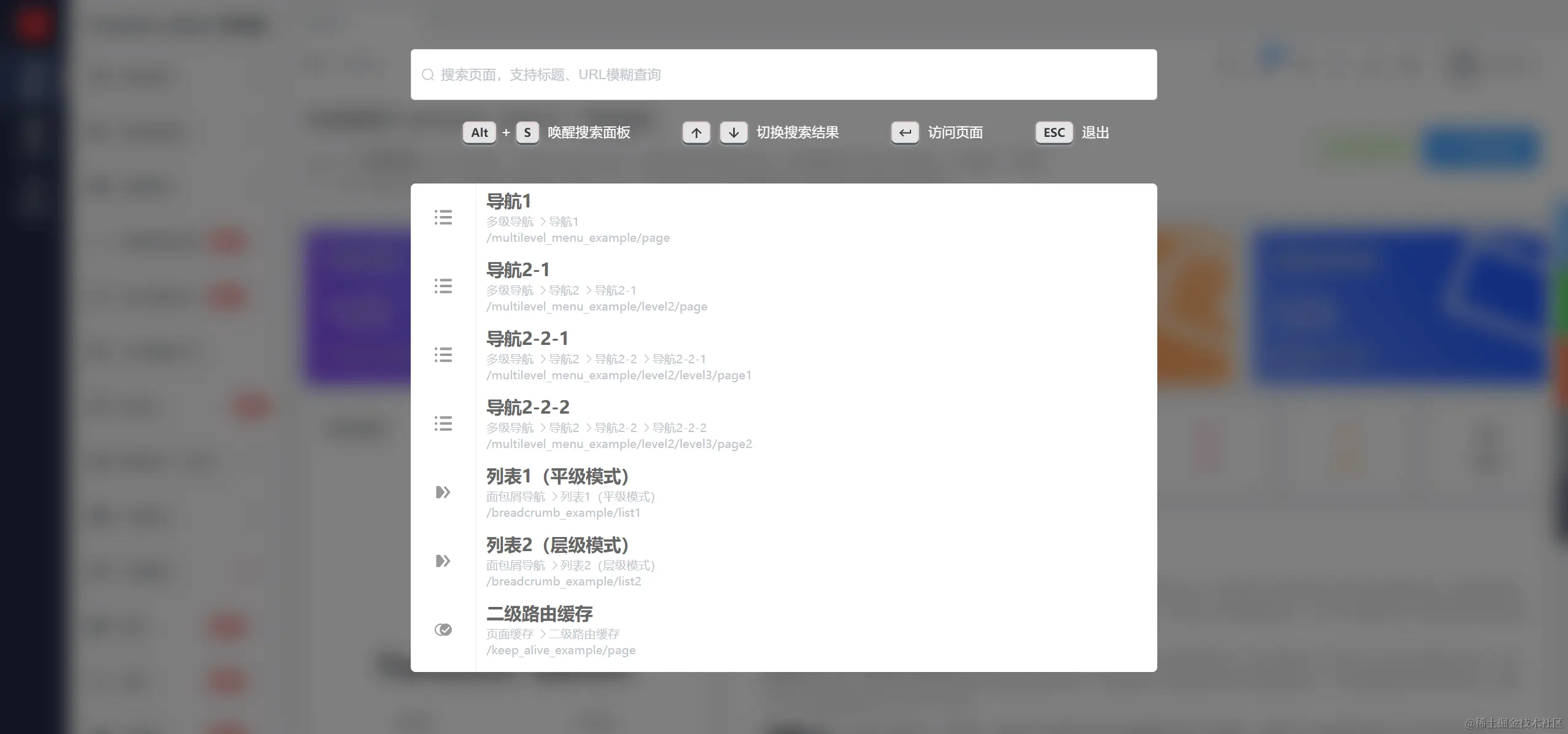Click the S key hint badge
The height and width of the screenshot is (734, 1568).
pos(527,133)
